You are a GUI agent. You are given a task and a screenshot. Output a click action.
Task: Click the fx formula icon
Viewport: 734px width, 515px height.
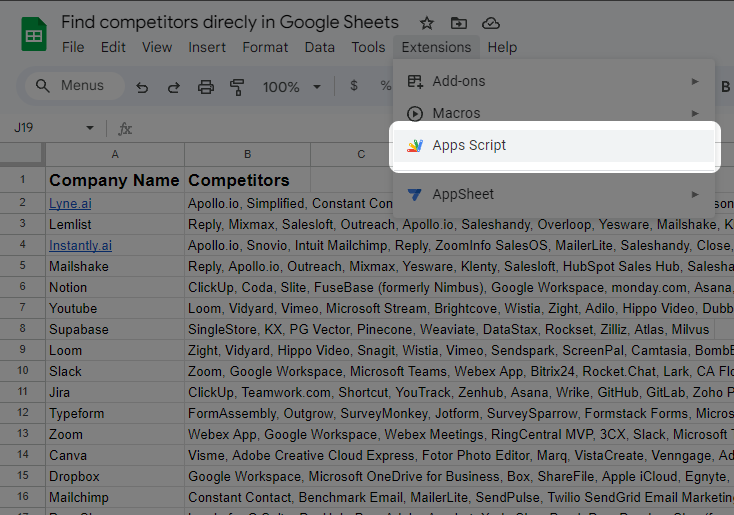coord(125,129)
